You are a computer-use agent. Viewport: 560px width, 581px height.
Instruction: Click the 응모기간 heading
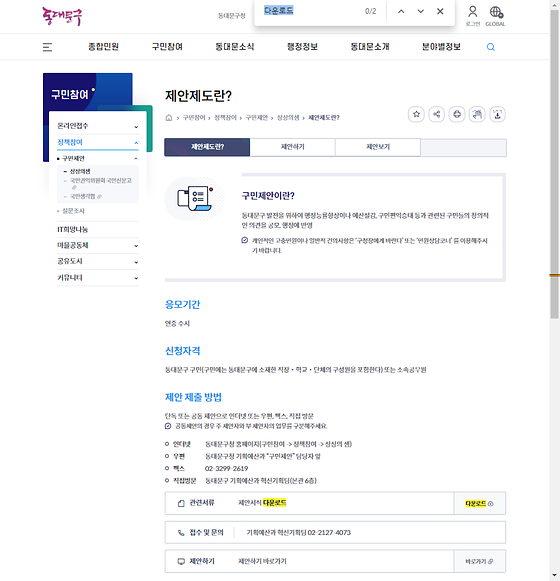click(x=182, y=305)
